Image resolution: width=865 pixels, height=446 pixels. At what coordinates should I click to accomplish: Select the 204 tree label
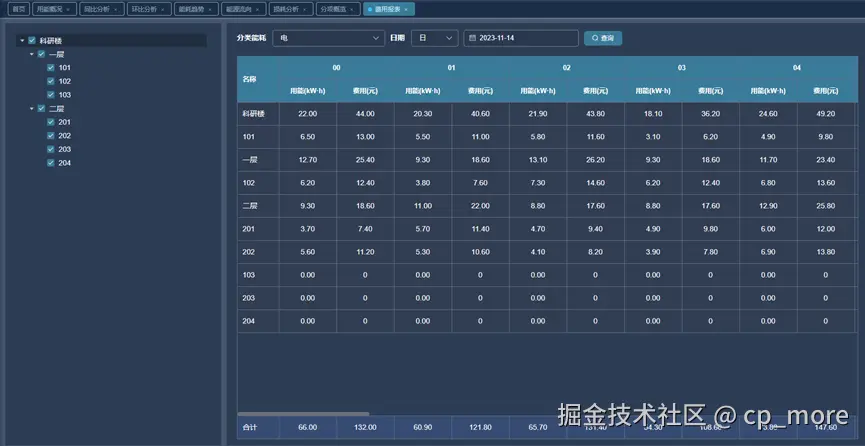[x=65, y=163]
